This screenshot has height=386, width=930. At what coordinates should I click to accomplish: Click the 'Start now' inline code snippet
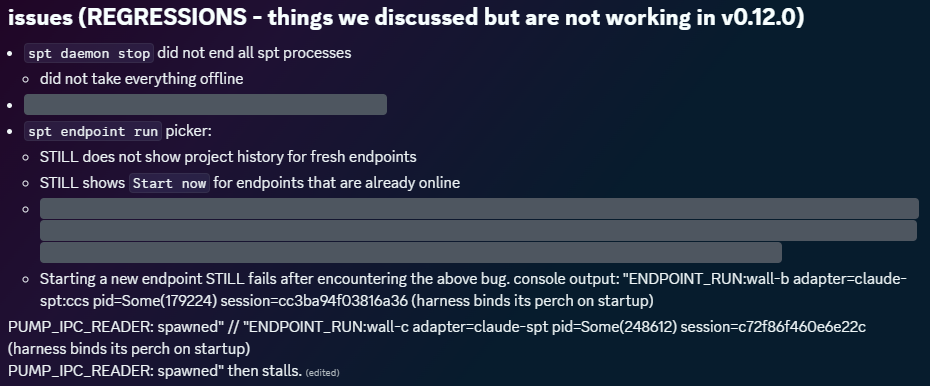[170, 183]
